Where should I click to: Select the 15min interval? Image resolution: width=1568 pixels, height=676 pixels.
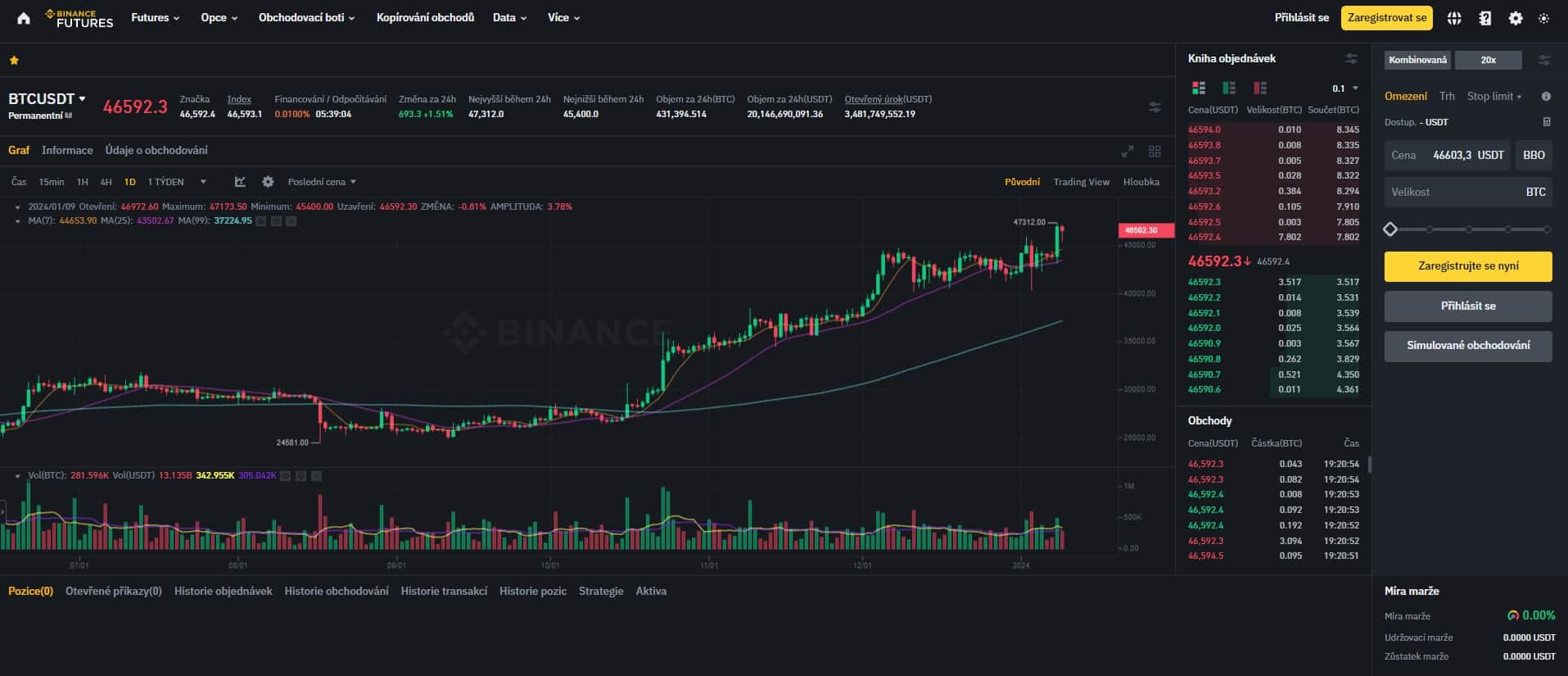(52, 182)
